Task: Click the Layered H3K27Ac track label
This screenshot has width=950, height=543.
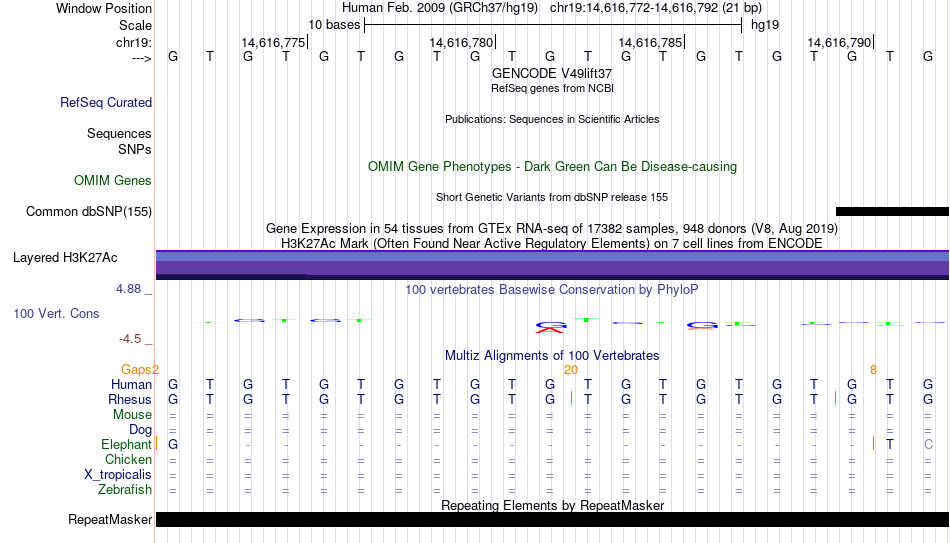Action: [x=65, y=258]
